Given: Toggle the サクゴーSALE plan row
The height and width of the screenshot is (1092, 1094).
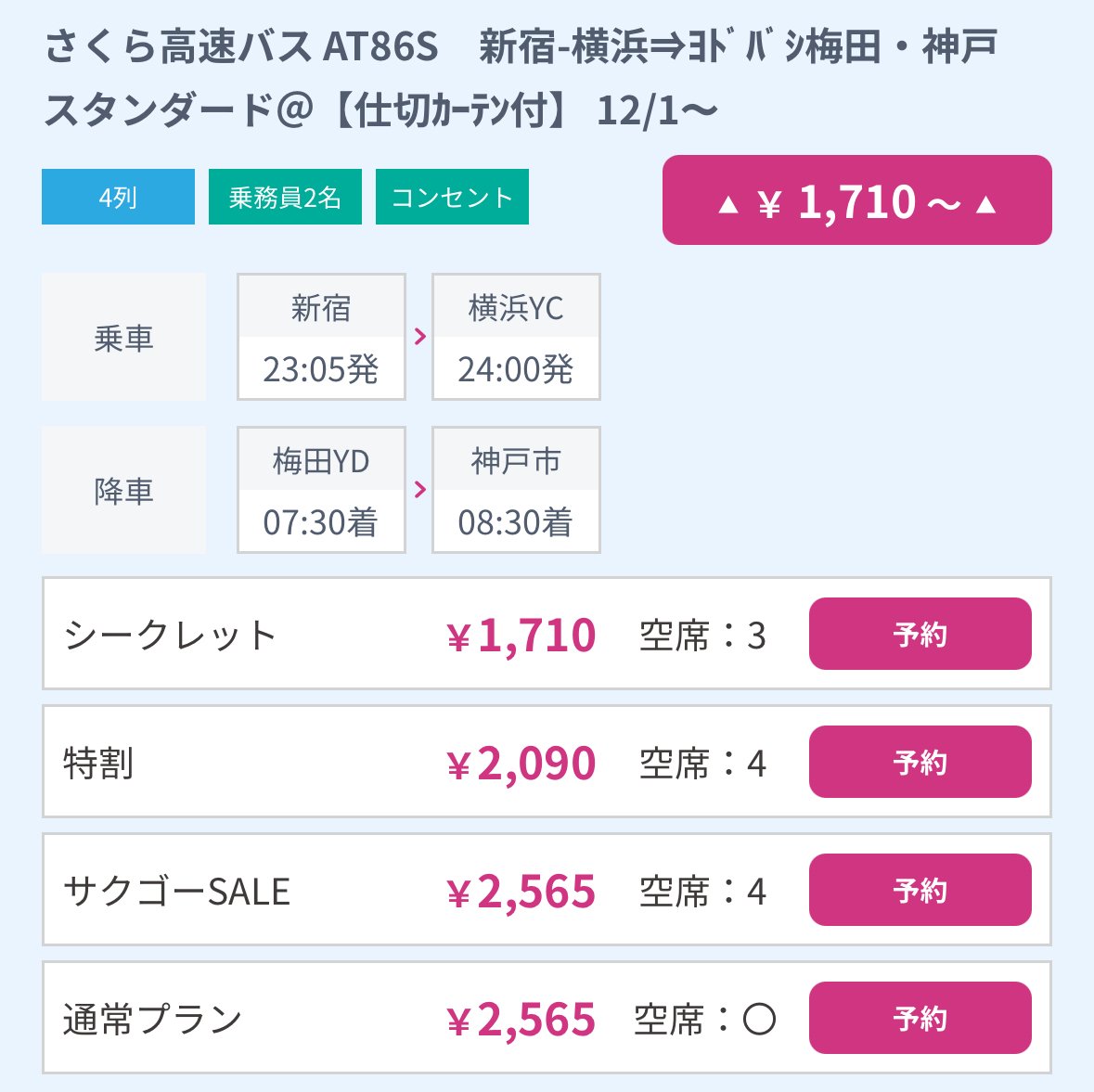Looking at the screenshot, I should (176, 890).
